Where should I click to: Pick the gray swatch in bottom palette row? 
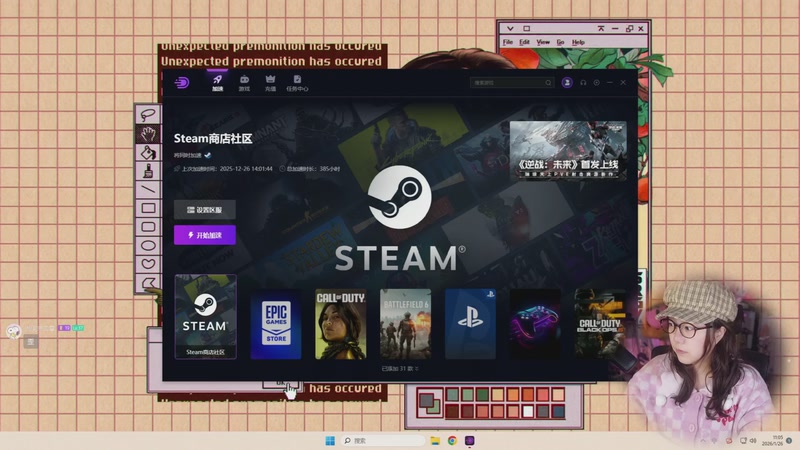point(543,411)
